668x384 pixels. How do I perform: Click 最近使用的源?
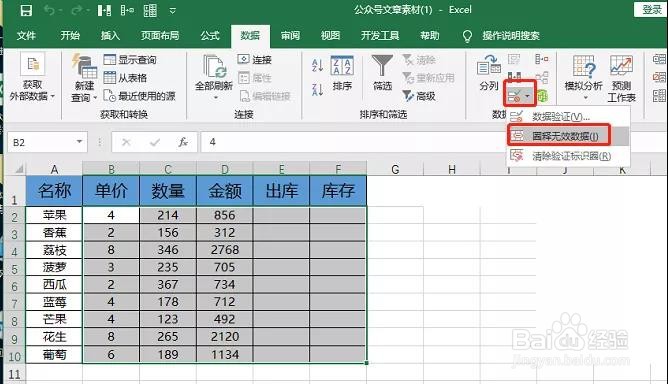point(139,96)
